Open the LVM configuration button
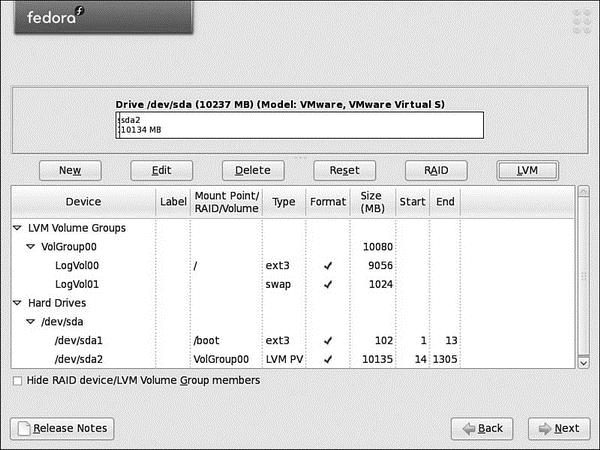The image size is (600, 450). tap(527, 170)
